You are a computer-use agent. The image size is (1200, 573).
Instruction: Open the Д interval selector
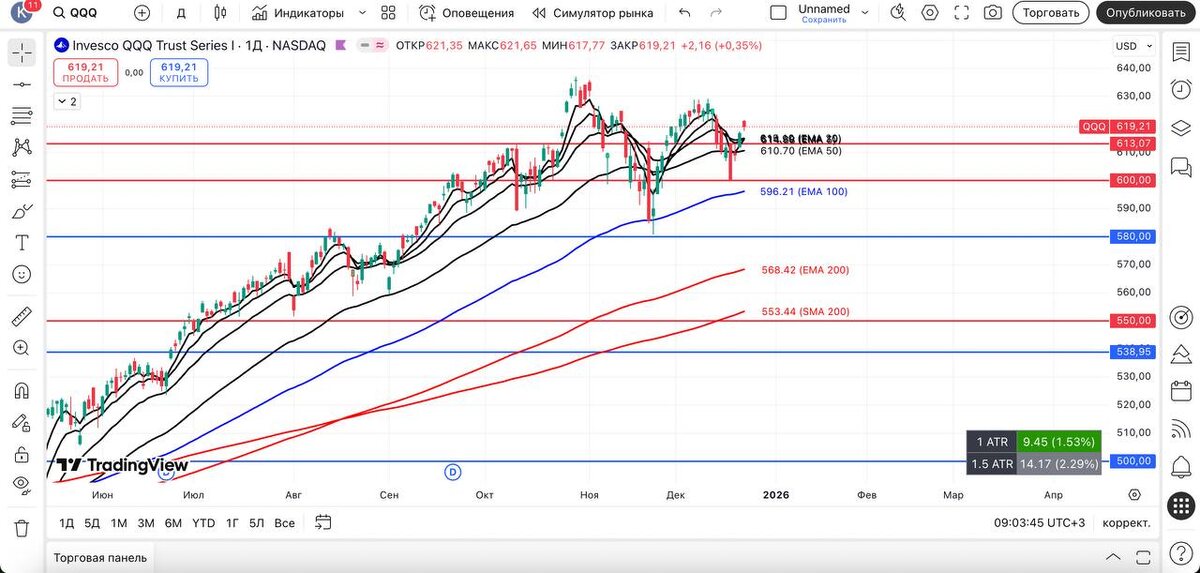tap(181, 13)
